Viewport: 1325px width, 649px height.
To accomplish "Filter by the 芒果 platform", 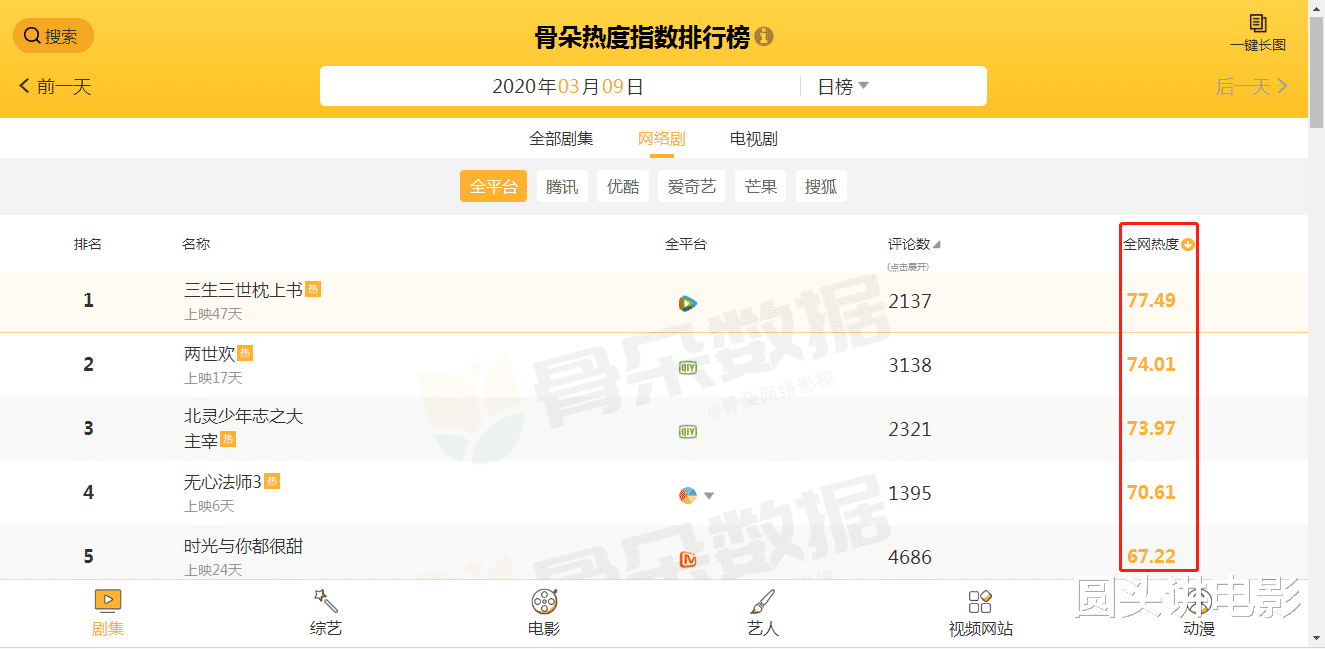I will click(761, 186).
